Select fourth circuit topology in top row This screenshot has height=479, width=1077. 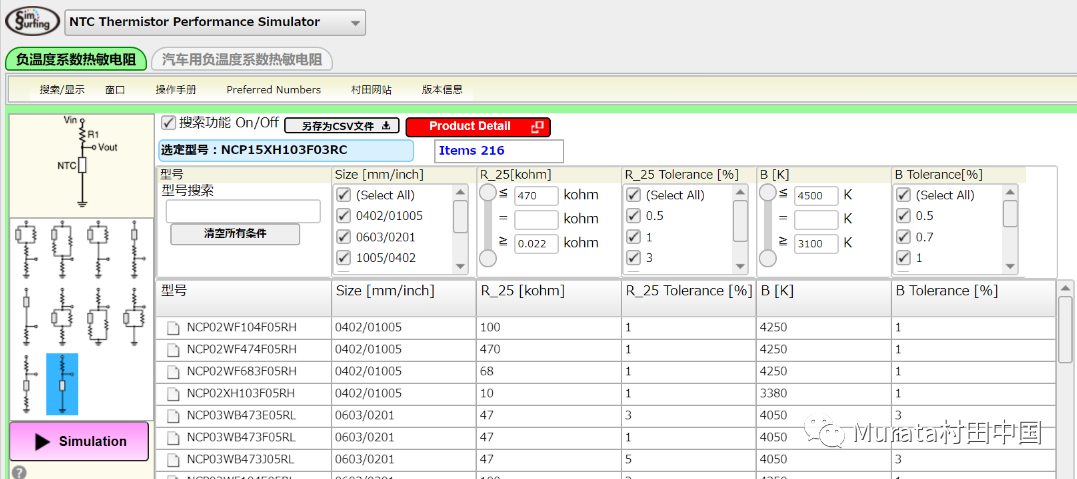point(137,249)
